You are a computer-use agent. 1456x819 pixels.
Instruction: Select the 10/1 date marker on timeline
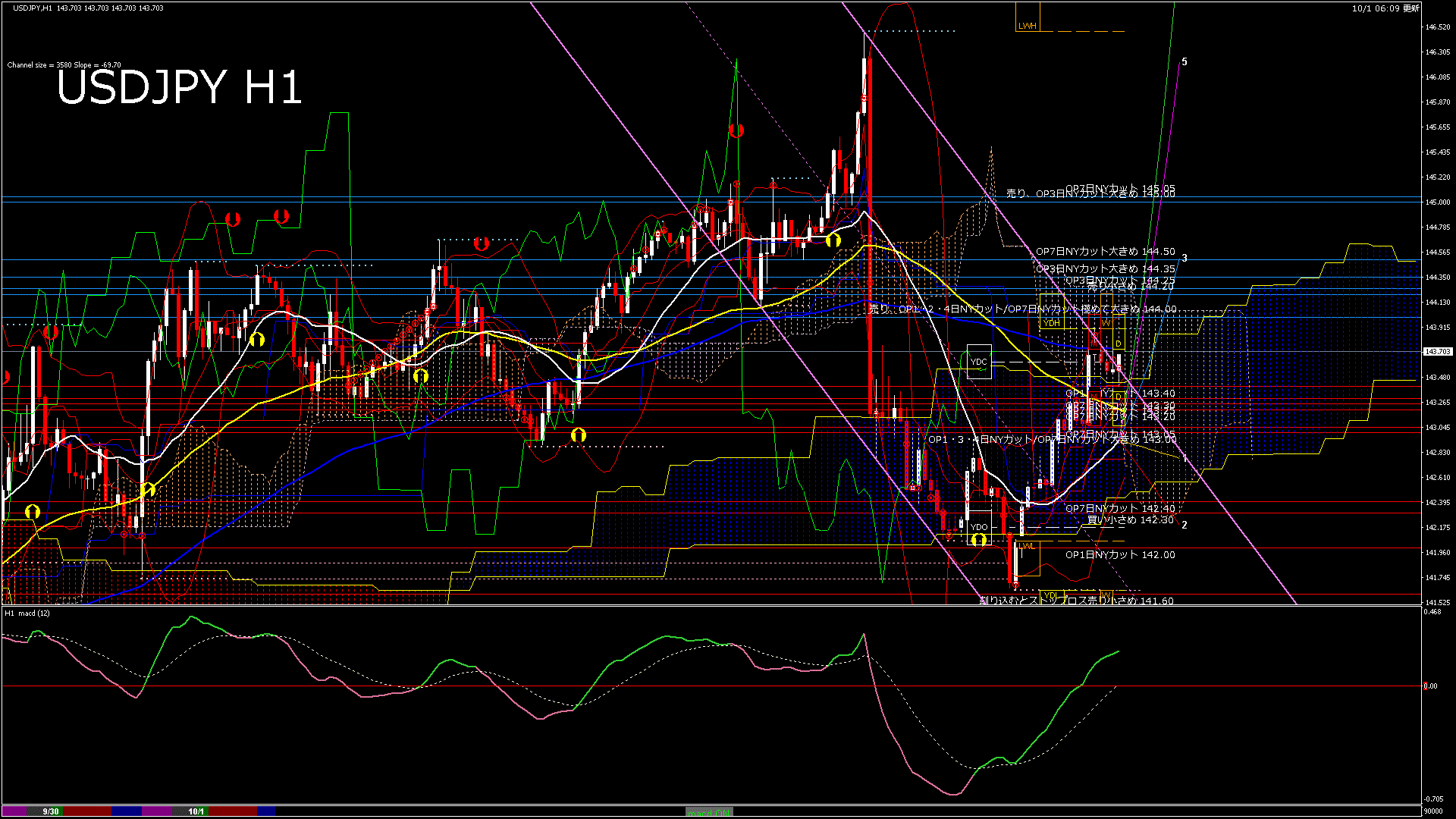[x=196, y=811]
